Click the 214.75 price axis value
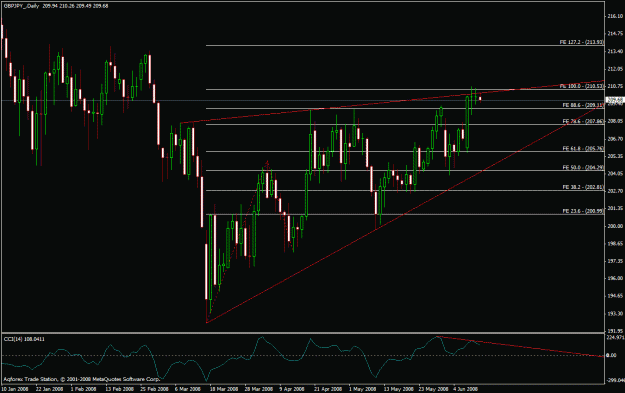This screenshot has height=393, width=625. click(x=615, y=33)
